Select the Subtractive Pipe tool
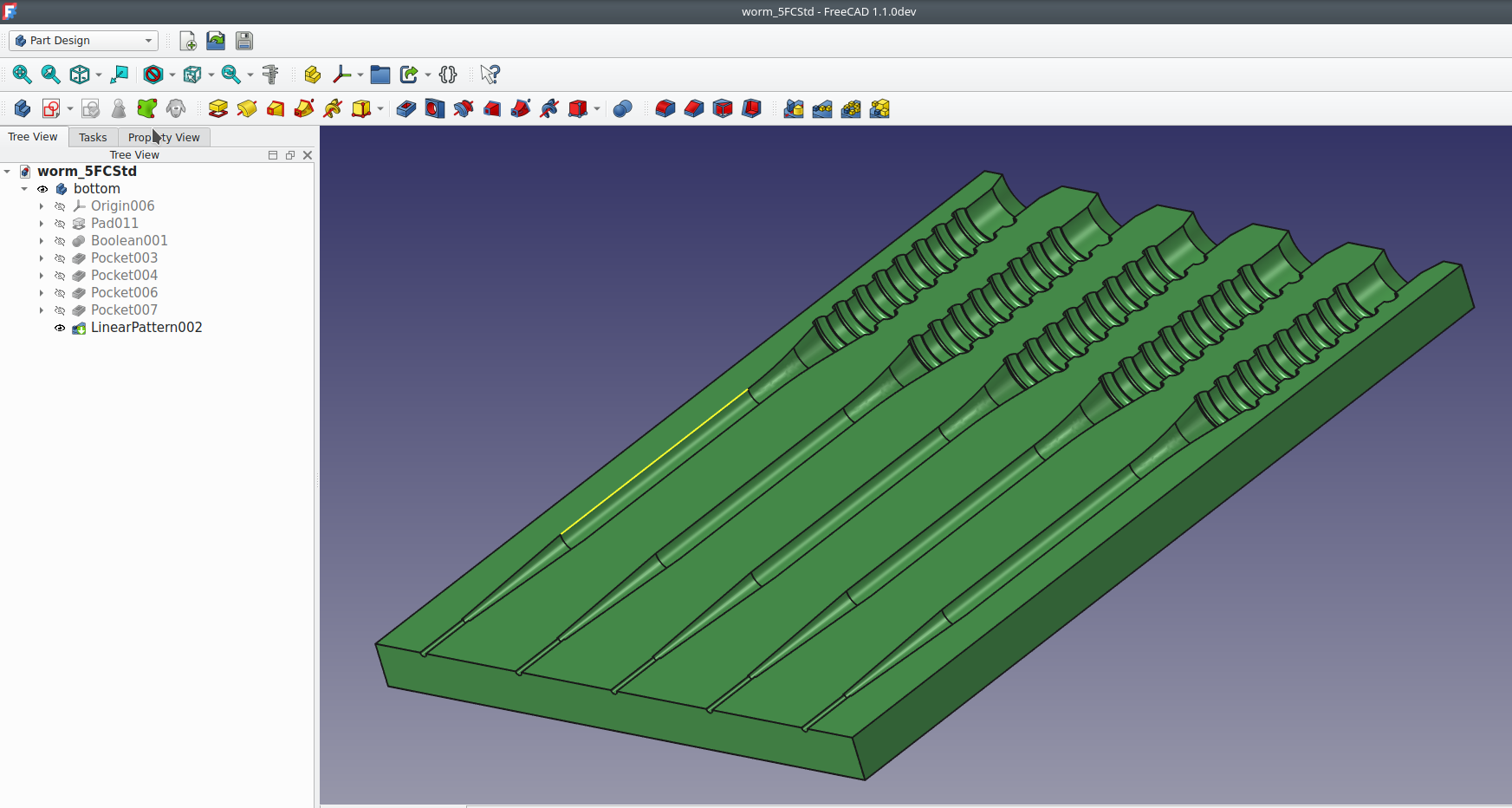Viewport: 1512px width, 808px height. [x=521, y=108]
